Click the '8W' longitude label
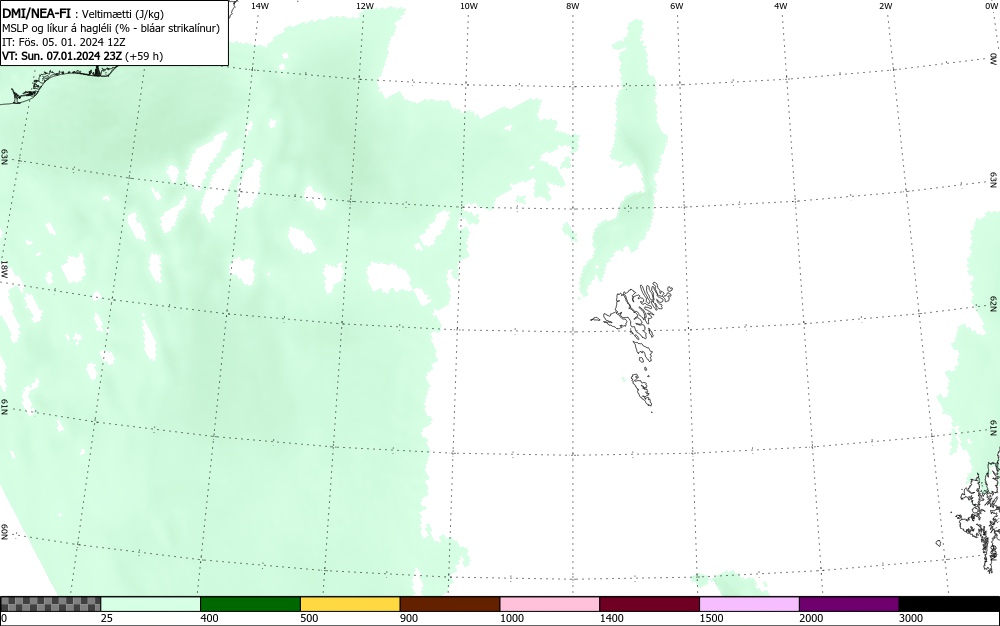Image resolution: width=1000 pixels, height=626 pixels. 573,6
